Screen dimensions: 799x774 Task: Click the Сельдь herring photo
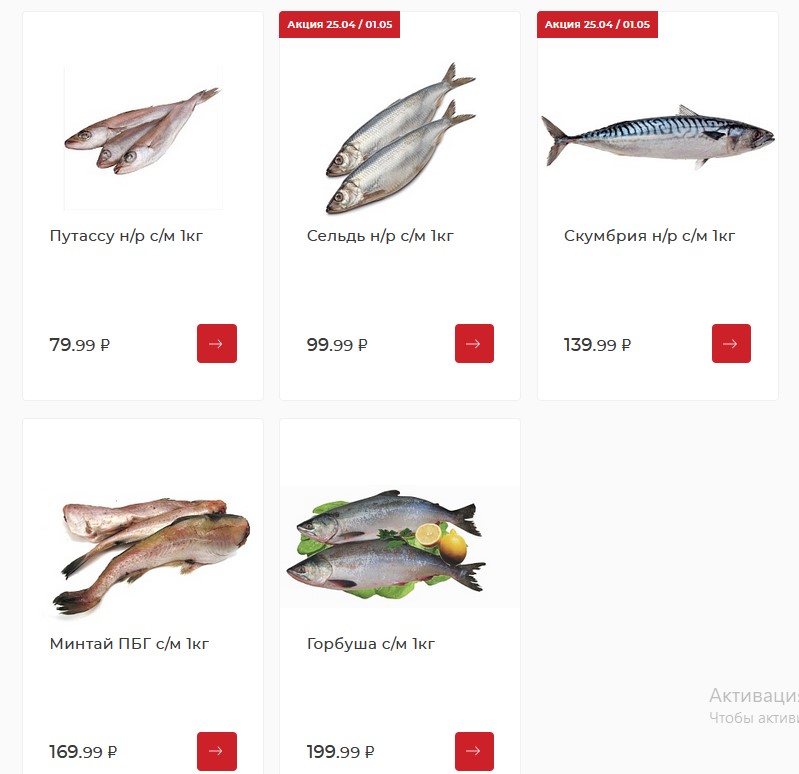tap(401, 138)
